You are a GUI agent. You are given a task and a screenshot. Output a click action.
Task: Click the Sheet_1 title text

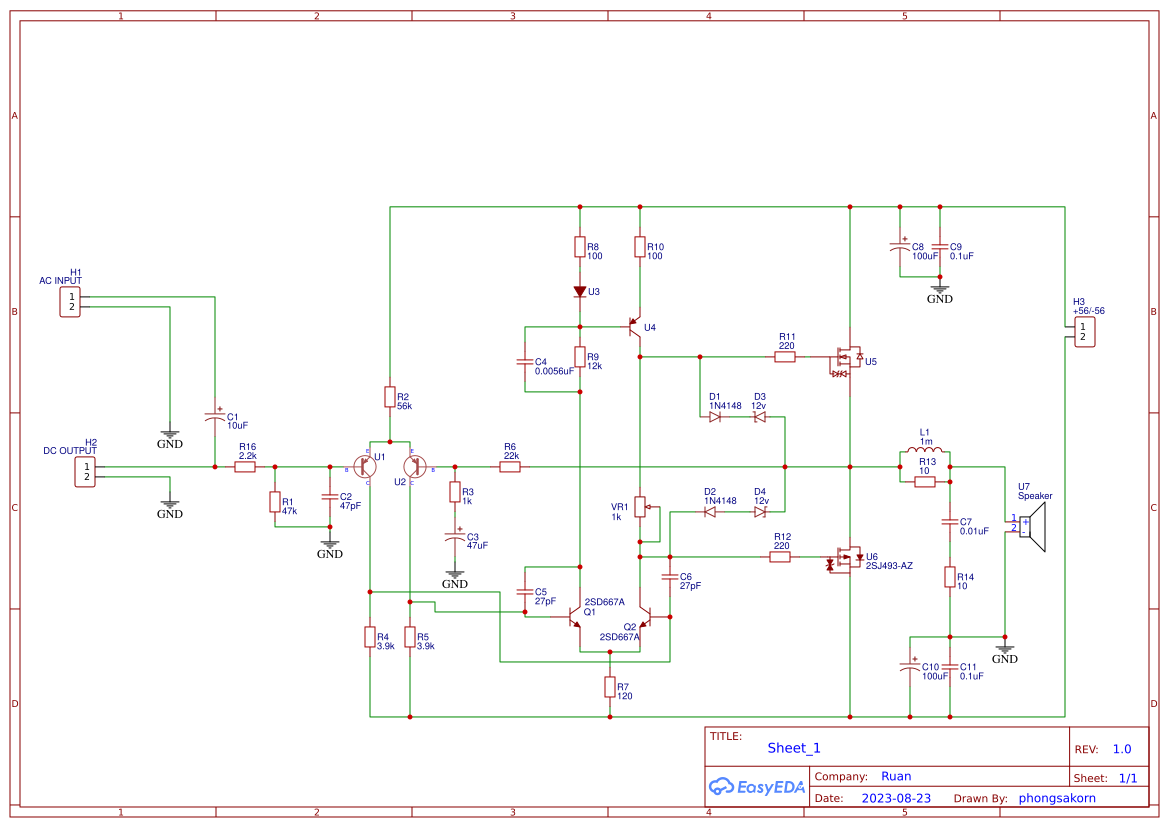791,747
